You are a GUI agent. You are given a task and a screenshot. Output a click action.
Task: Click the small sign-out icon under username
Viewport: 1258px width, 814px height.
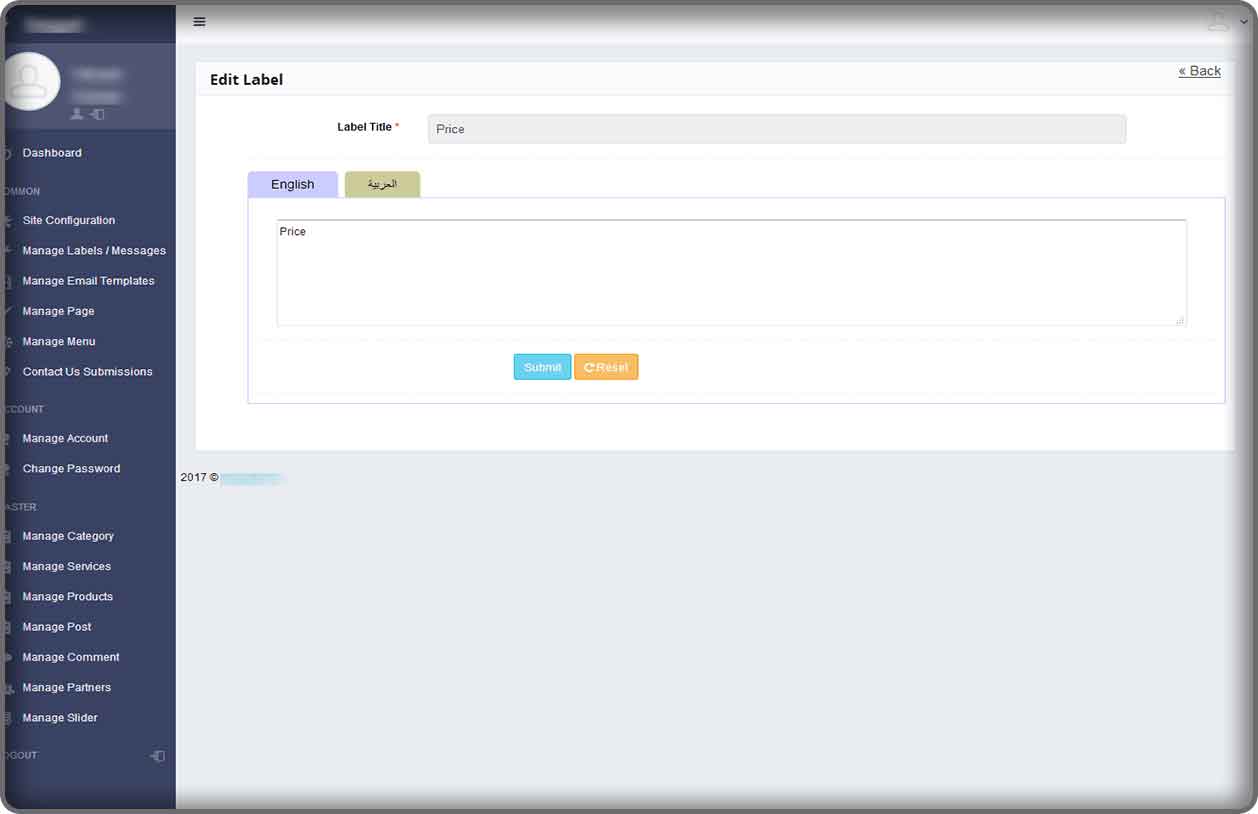point(97,115)
